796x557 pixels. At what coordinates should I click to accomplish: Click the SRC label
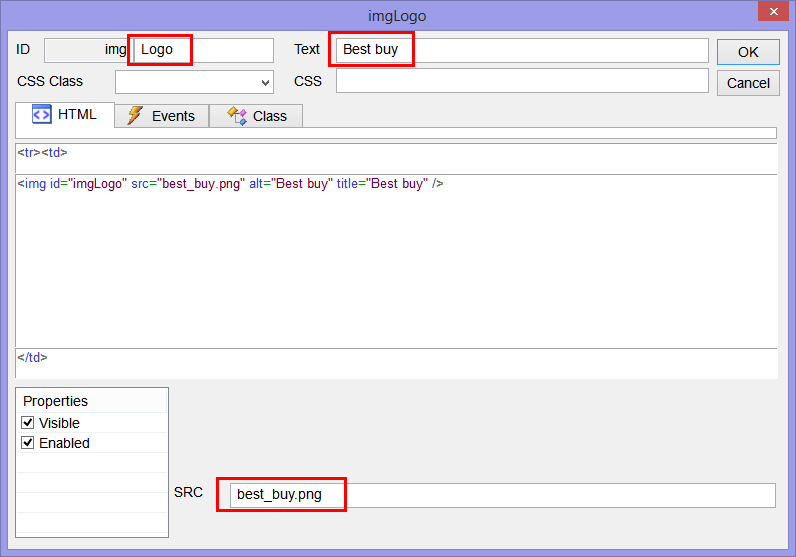[x=188, y=492]
